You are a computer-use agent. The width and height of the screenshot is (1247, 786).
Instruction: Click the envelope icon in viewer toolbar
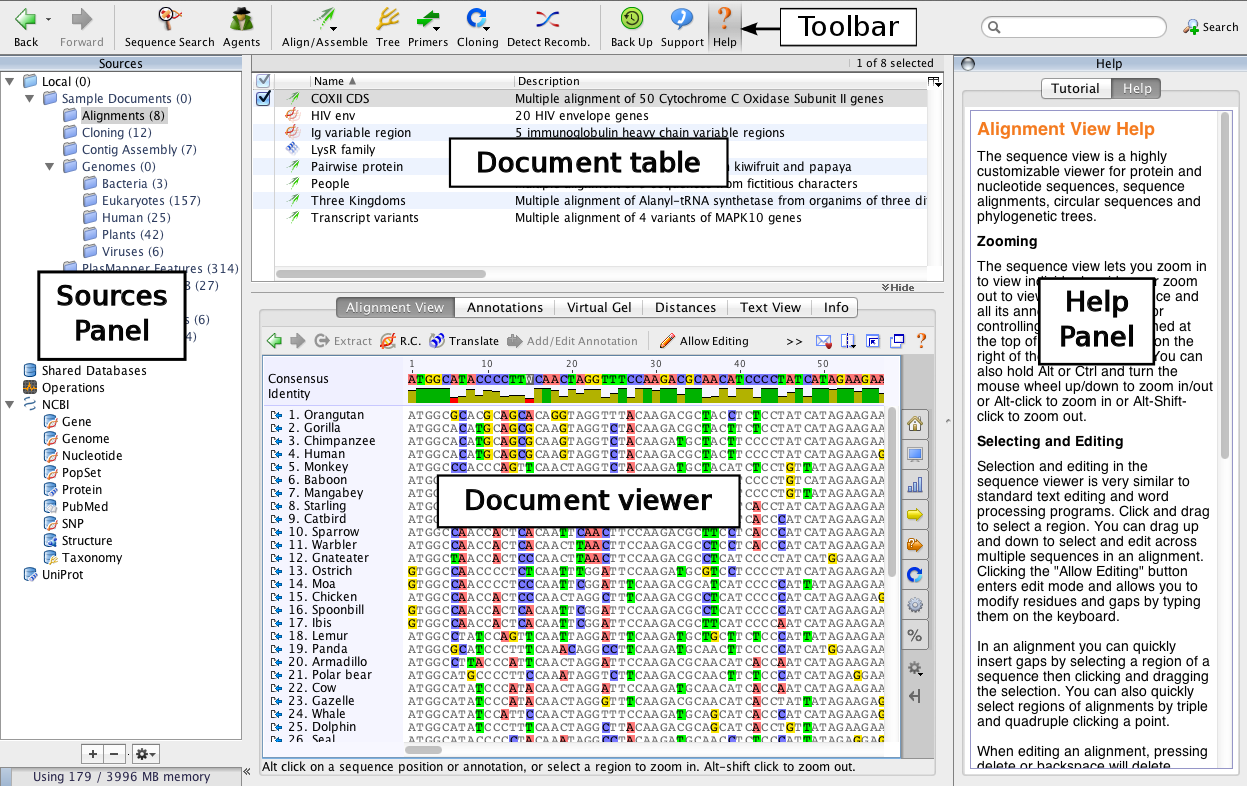coord(824,341)
